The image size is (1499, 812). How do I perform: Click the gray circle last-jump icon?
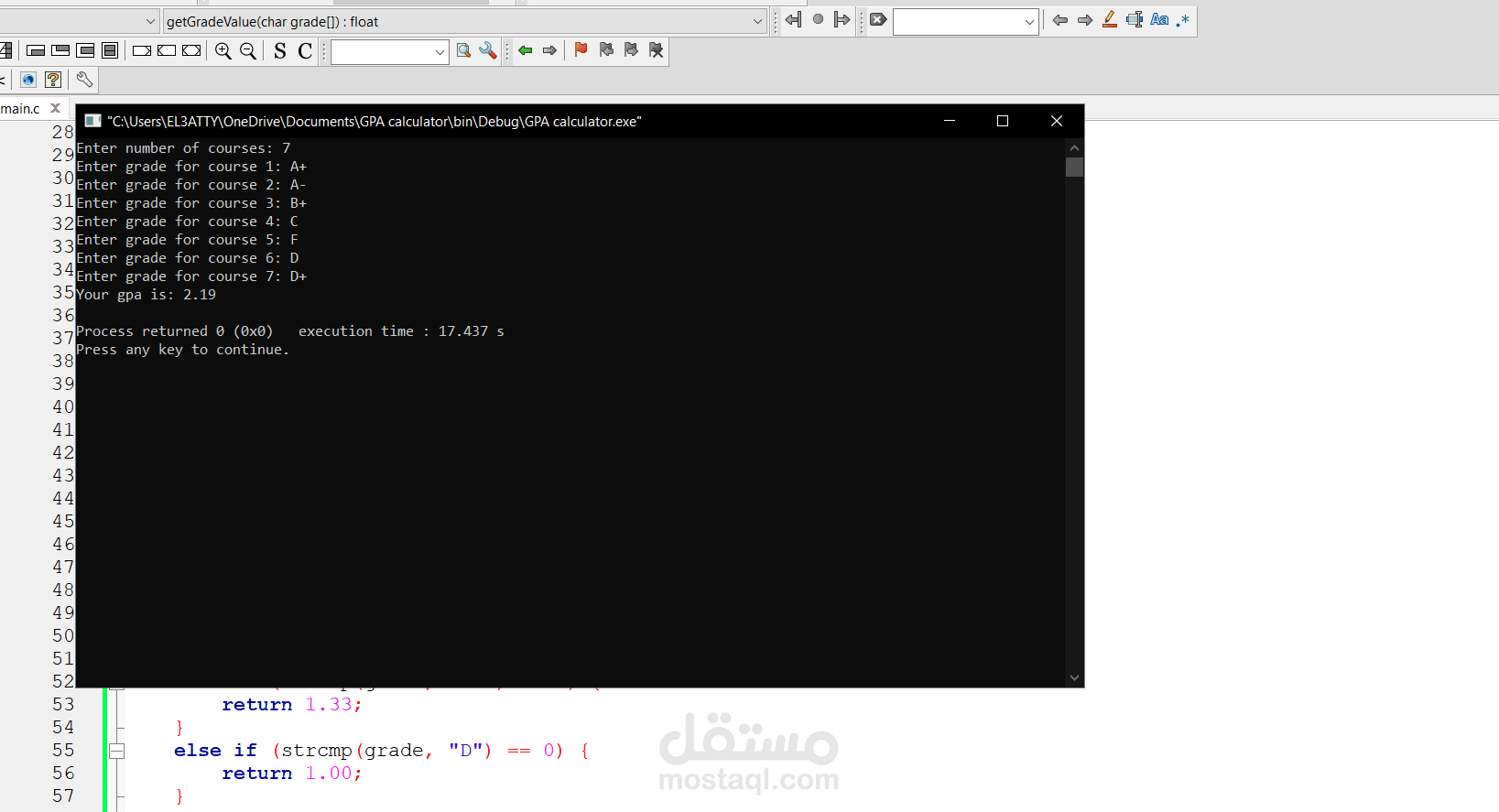point(818,19)
